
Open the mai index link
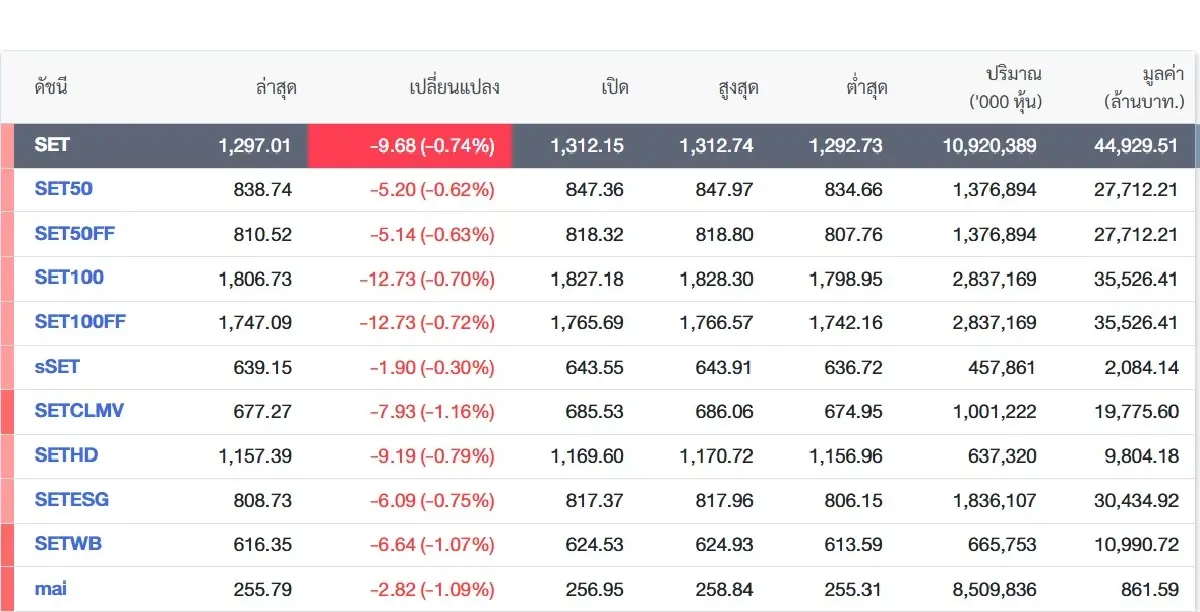[x=50, y=589]
